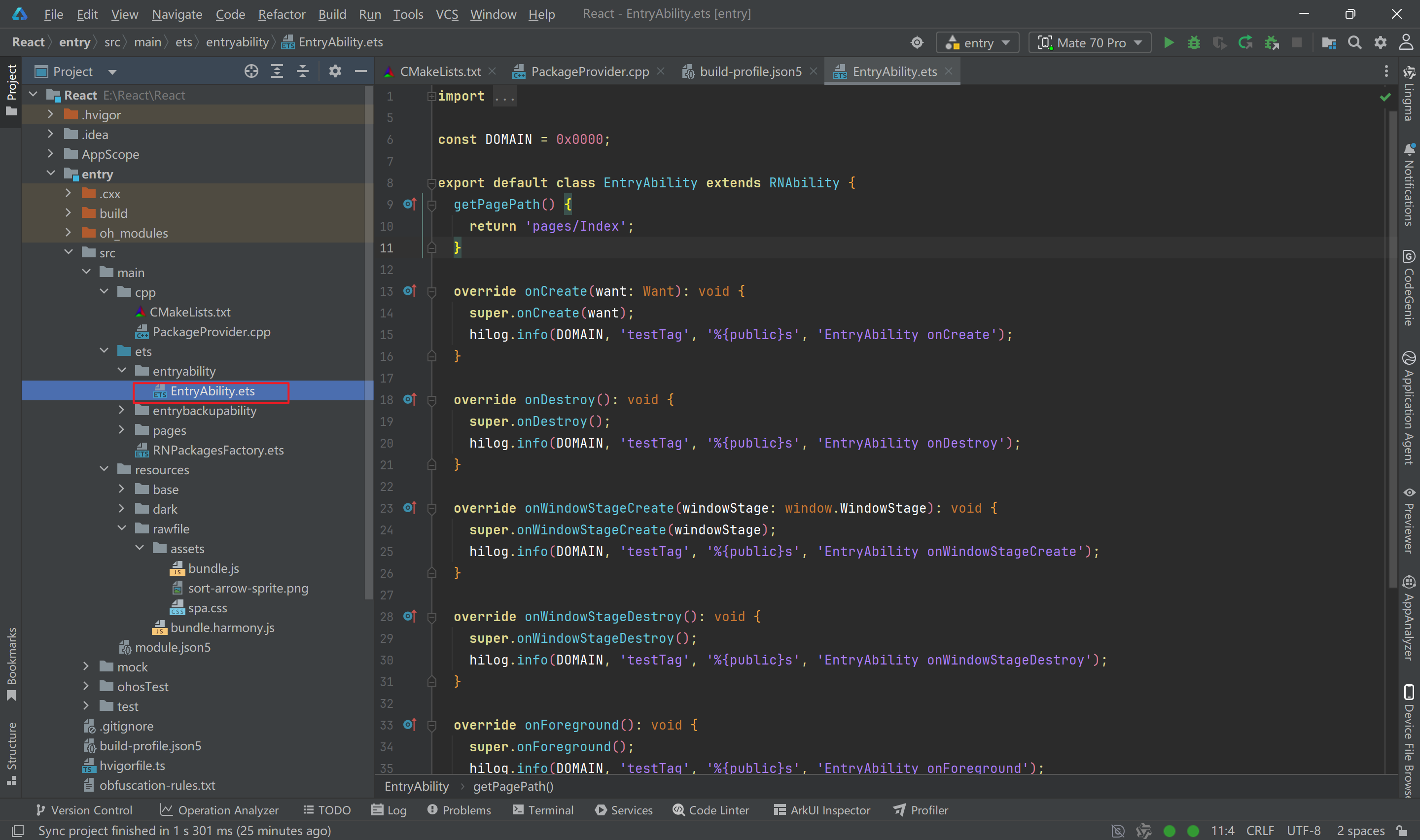
Task: Open the Refactor menu
Action: pyautogui.click(x=281, y=14)
